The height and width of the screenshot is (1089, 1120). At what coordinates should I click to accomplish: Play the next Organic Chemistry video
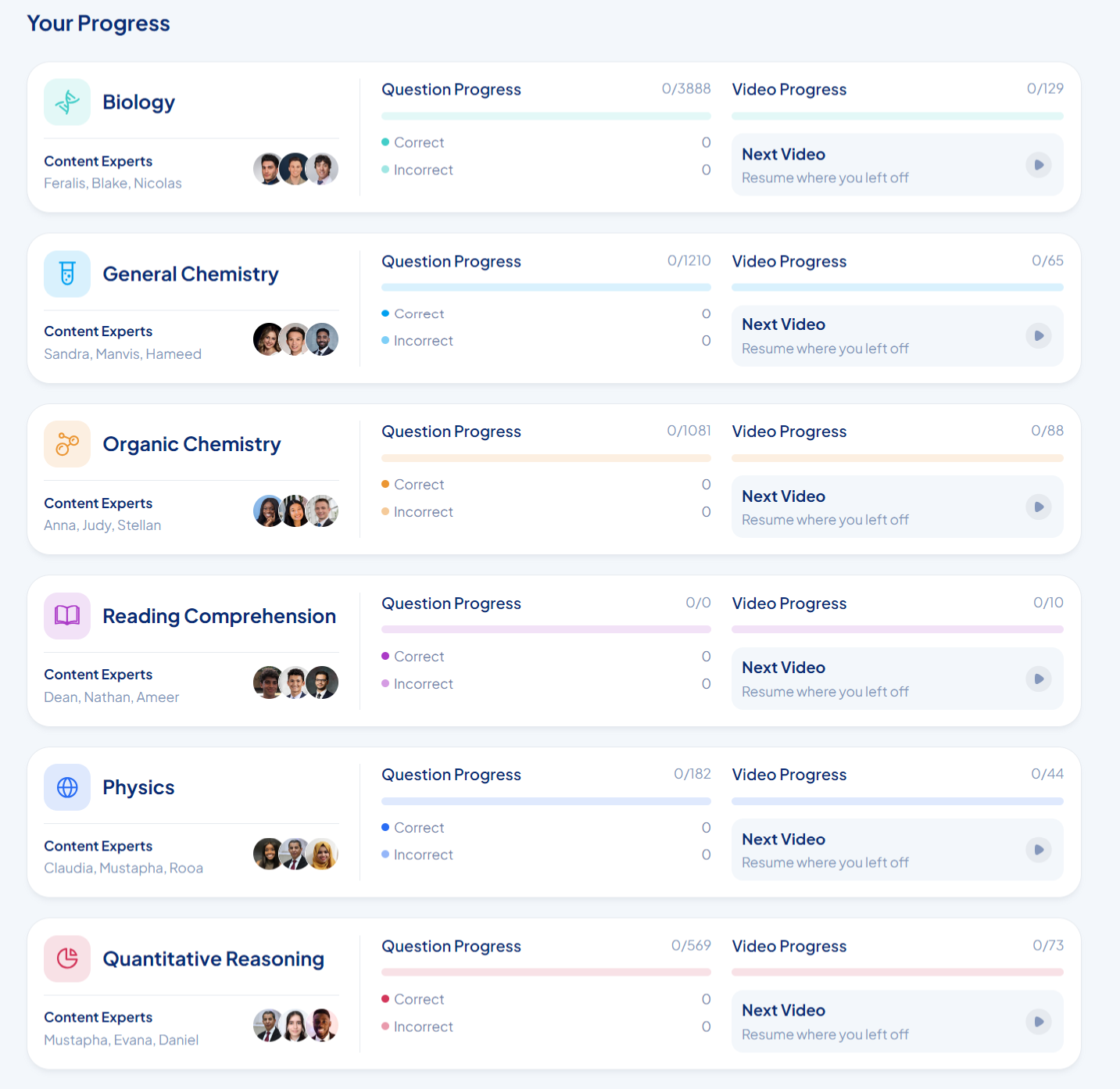(x=1039, y=507)
